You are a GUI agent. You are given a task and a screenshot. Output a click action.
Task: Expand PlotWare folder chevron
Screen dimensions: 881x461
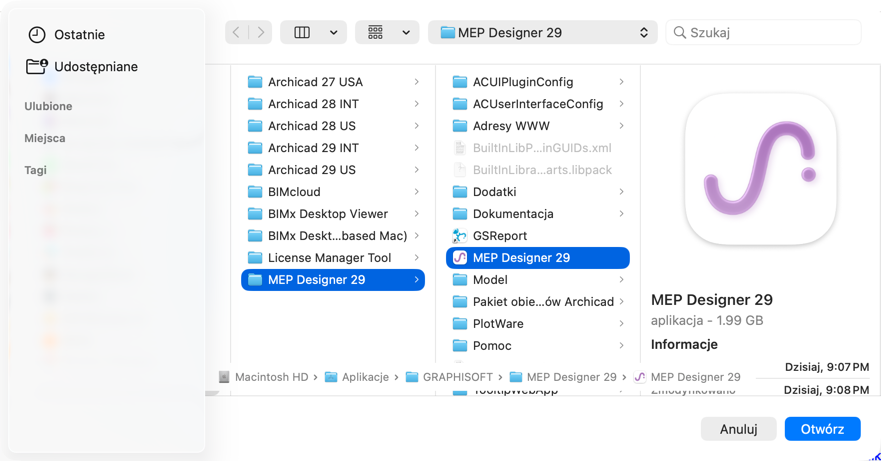621,324
